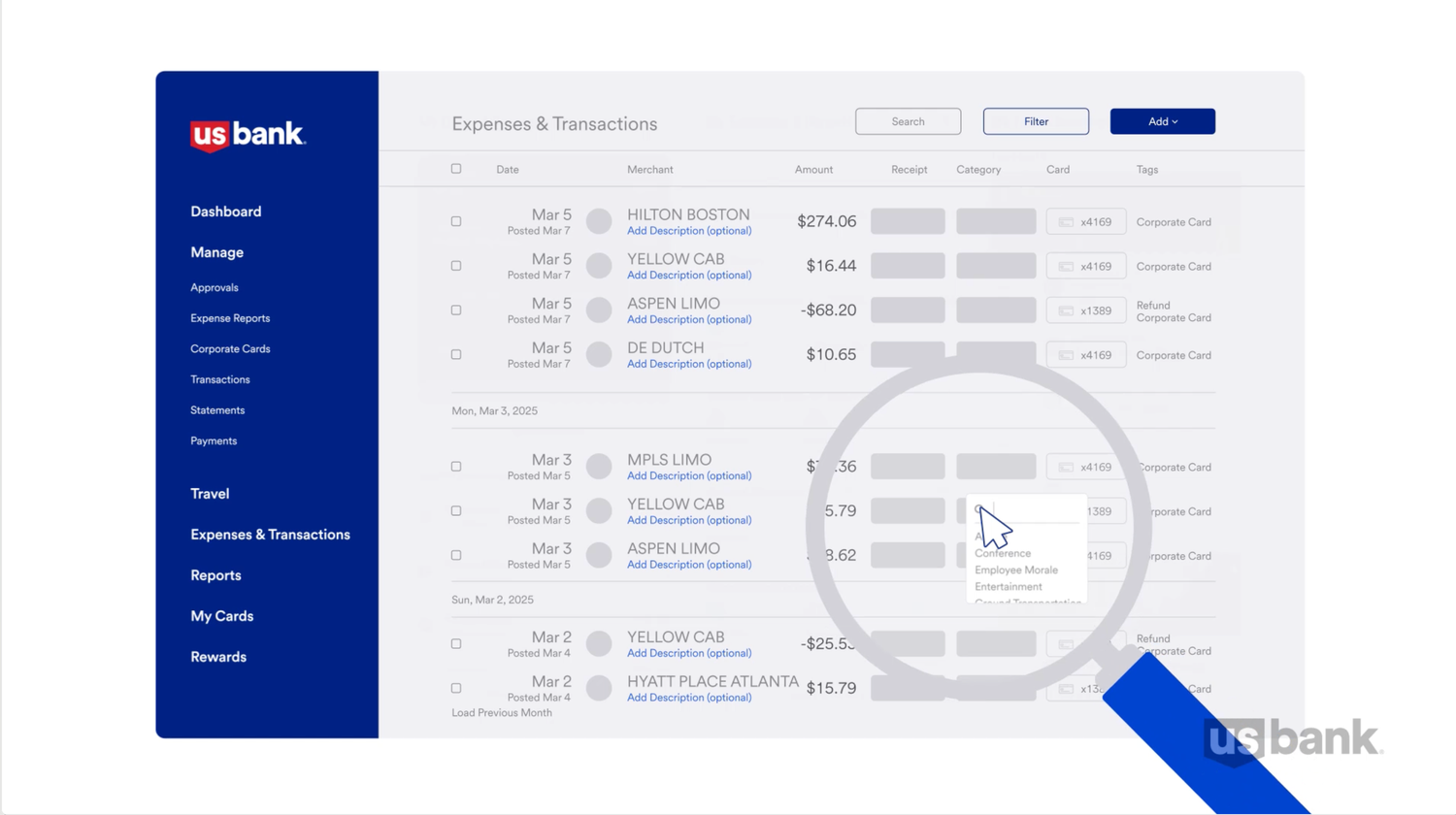
Task: Click the merchant icon beside MPLS LIMO
Action: [599, 467]
